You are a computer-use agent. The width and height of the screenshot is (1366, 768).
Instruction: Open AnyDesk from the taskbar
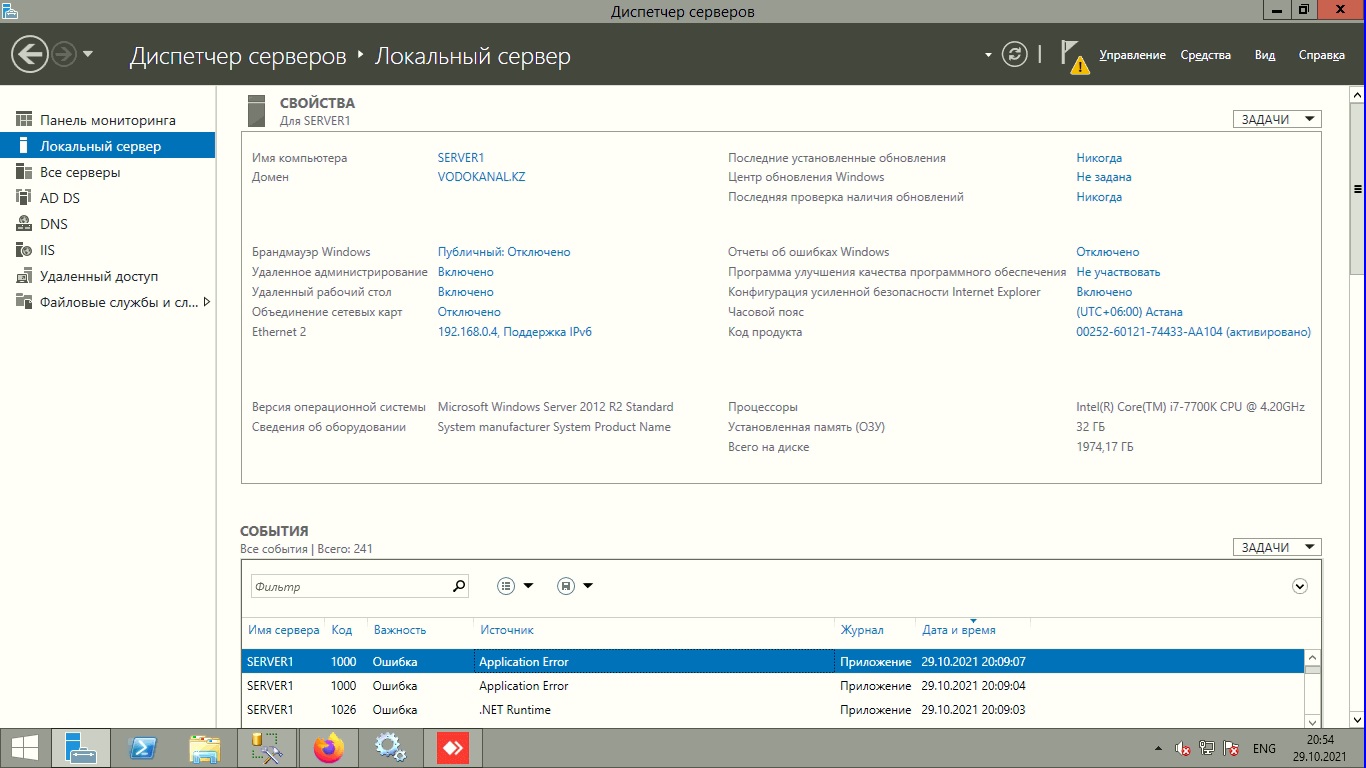[x=453, y=748]
